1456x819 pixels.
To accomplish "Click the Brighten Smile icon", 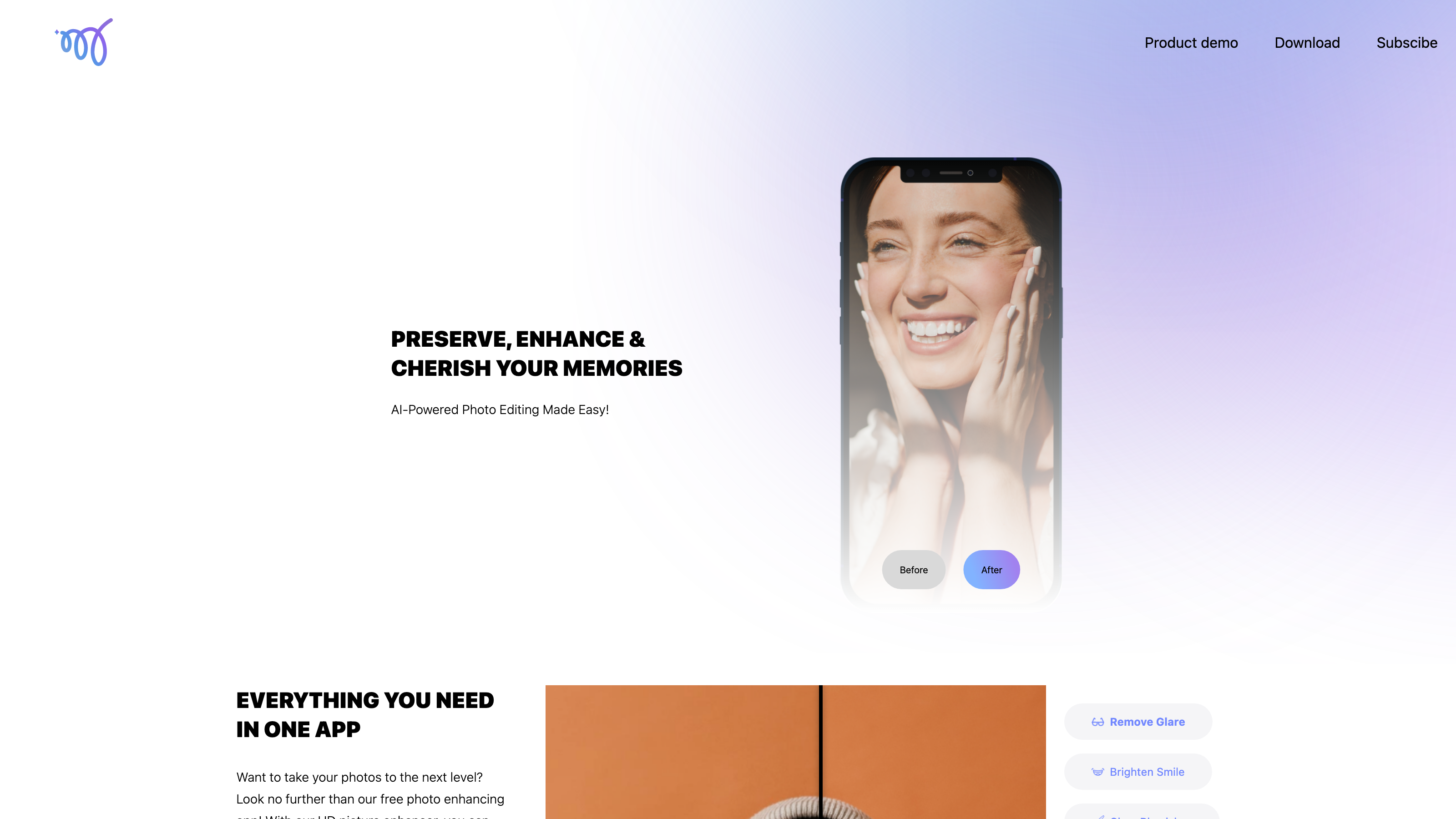I will point(1098,771).
